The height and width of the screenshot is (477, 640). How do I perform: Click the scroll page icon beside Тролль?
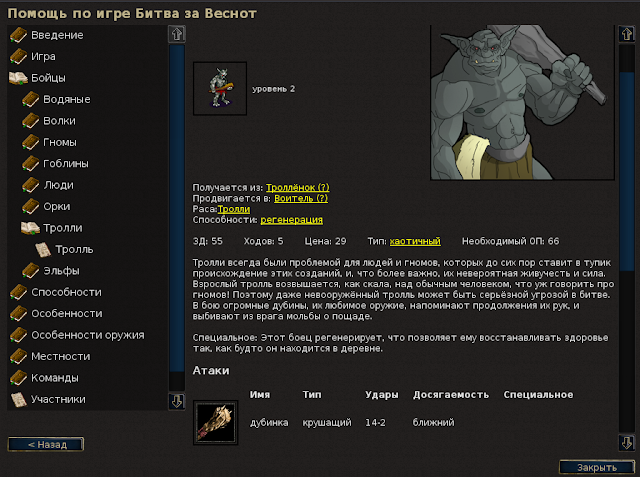pos(43,249)
